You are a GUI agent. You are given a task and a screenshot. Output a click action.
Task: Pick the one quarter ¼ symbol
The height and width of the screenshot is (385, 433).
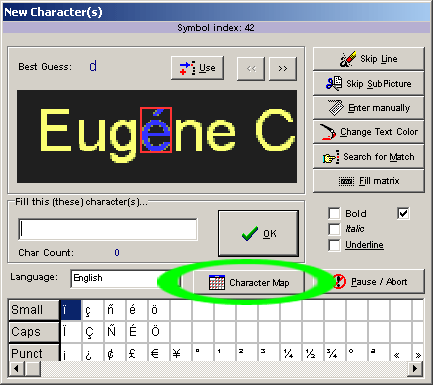(291, 353)
